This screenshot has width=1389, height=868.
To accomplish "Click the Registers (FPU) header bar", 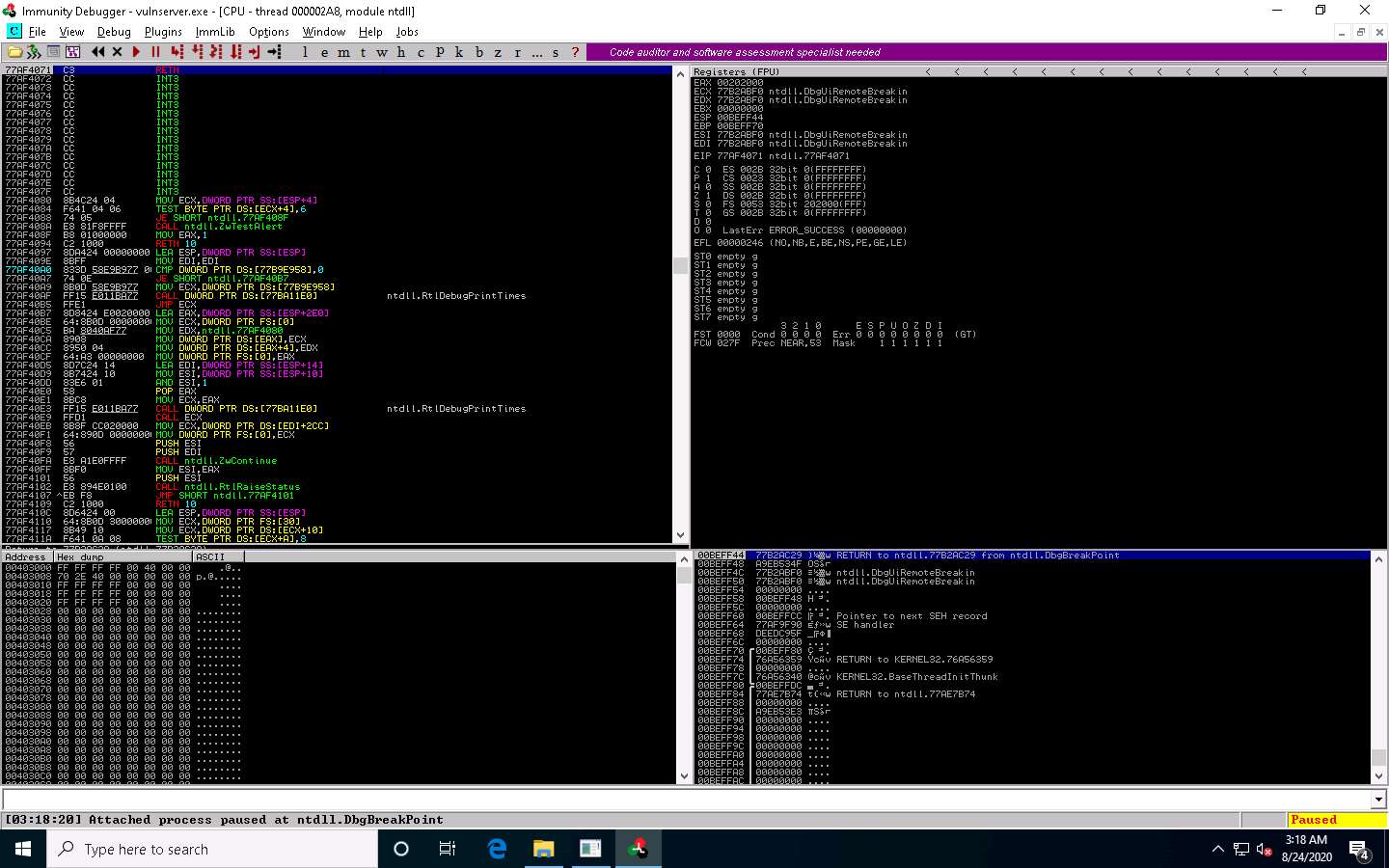I will coord(1039,71).
